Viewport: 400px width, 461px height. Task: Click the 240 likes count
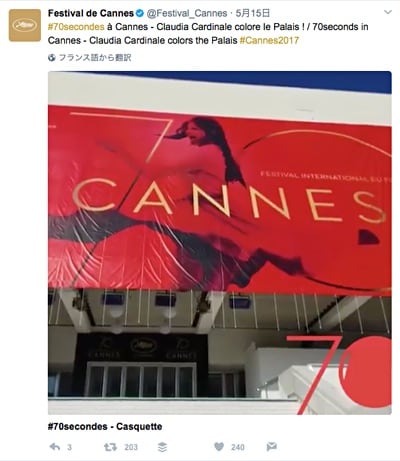pyautogui.click(x=238, y=447)
